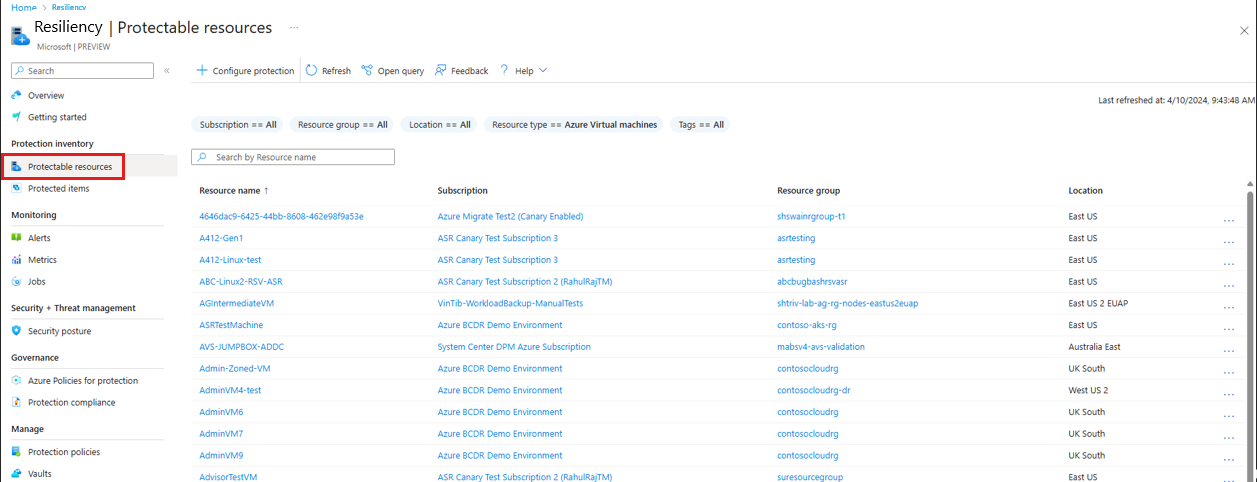Click Home breadcrumb link
This screenshot has height=482, width=1257.
(23, 7)
